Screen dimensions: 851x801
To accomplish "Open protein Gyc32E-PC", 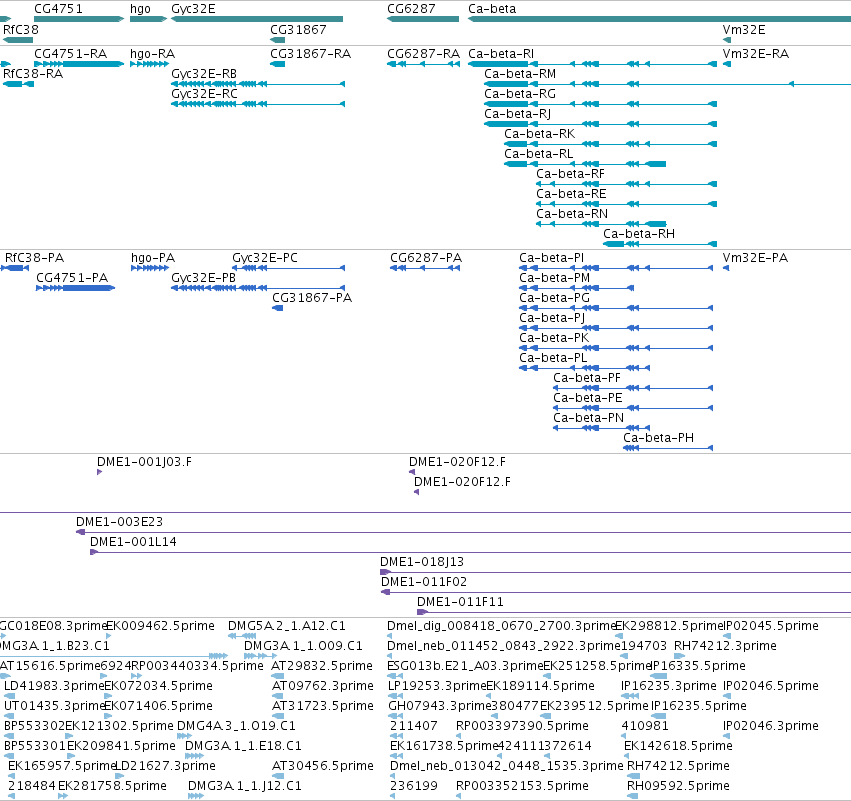I will tap(265, 258).
